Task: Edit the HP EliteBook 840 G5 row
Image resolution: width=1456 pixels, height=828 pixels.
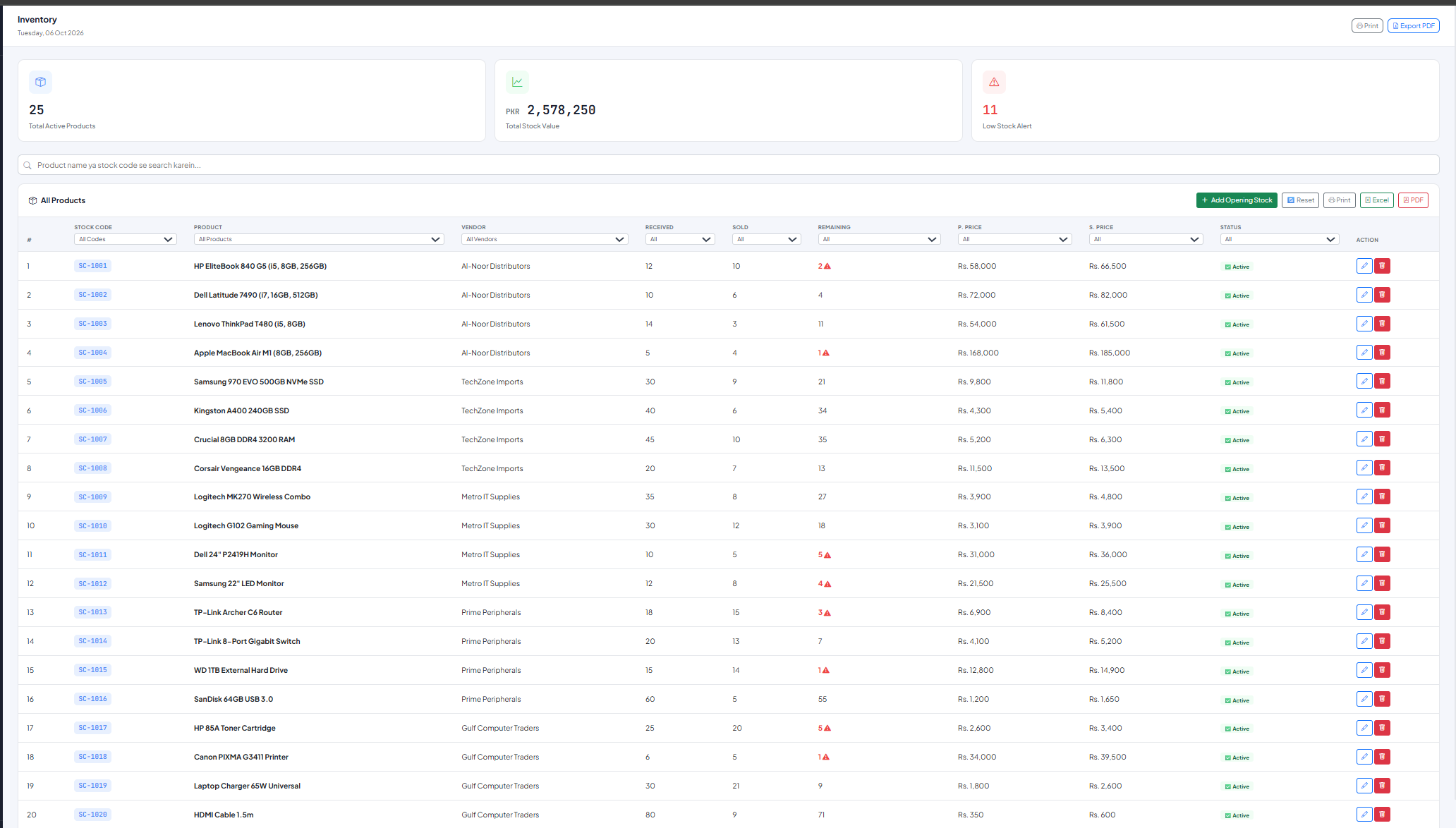Action: (x=1364, y=266)
